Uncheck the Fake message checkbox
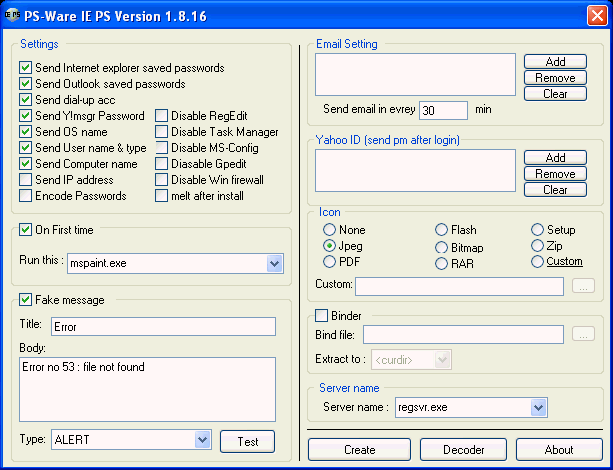Viewport: 613px width, 470px height. [26, 300]
